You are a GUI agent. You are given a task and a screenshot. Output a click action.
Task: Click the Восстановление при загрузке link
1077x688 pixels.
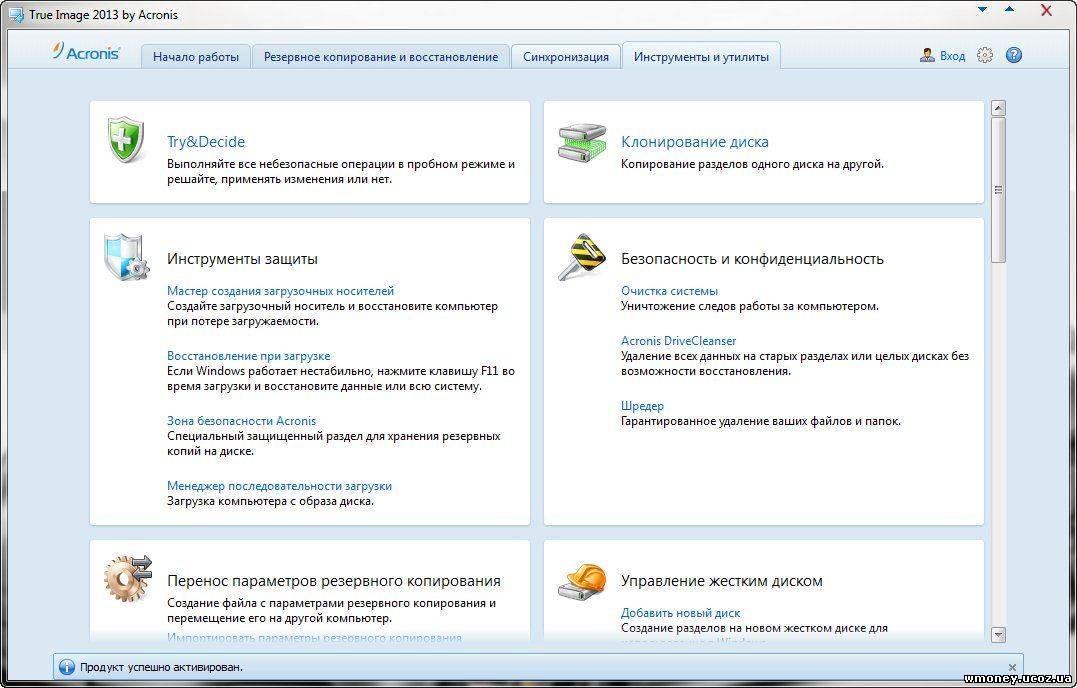tap(249, 356)
